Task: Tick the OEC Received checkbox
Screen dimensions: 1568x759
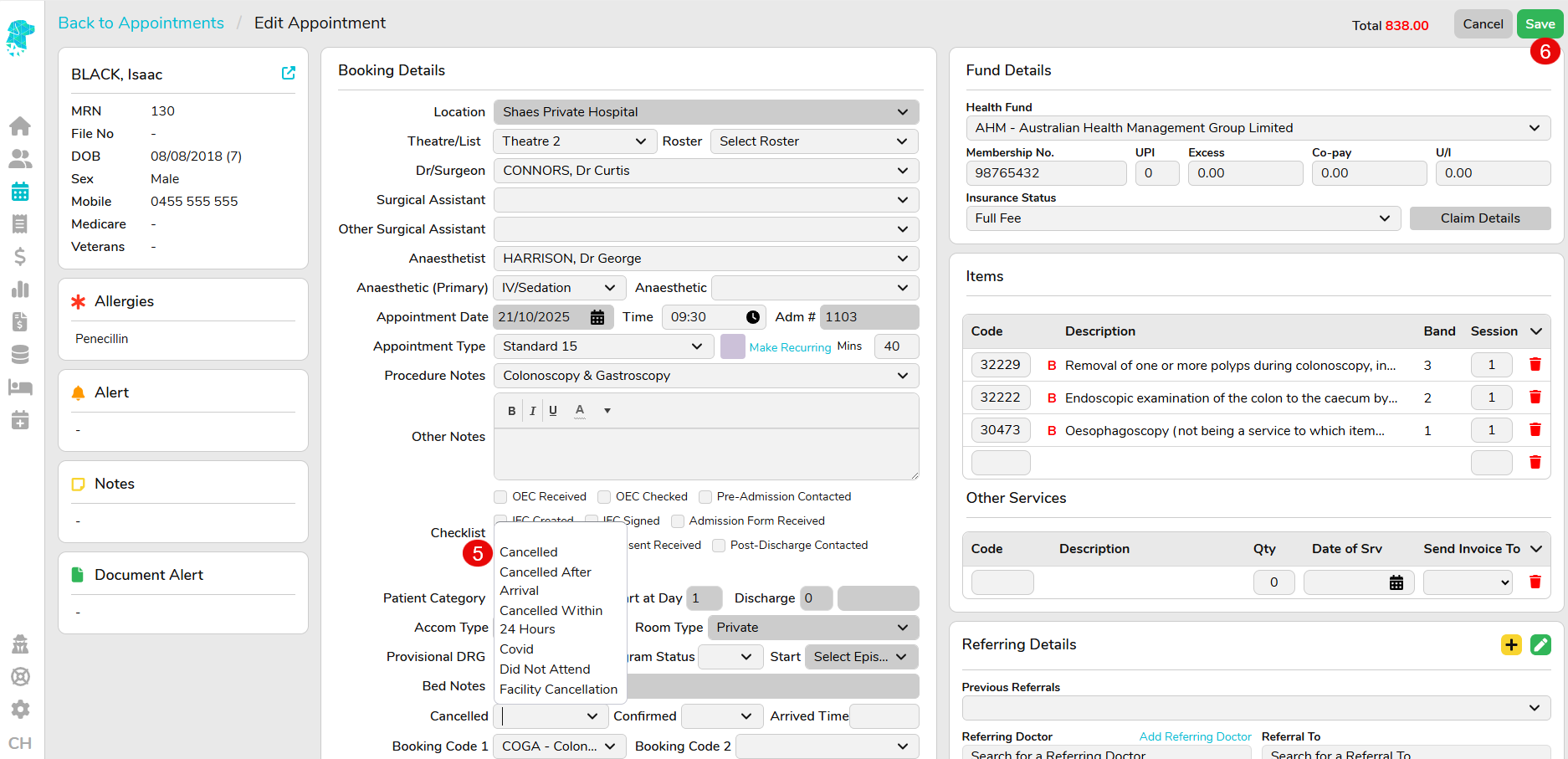Action: coord(501,497)
